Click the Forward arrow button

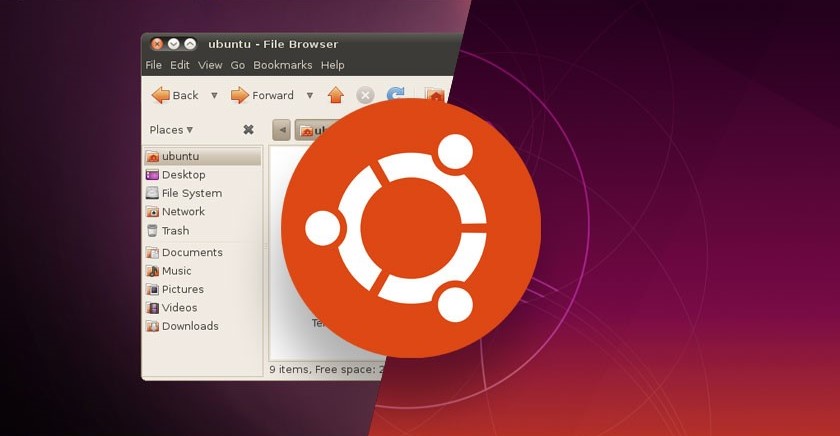coord(262,96)
